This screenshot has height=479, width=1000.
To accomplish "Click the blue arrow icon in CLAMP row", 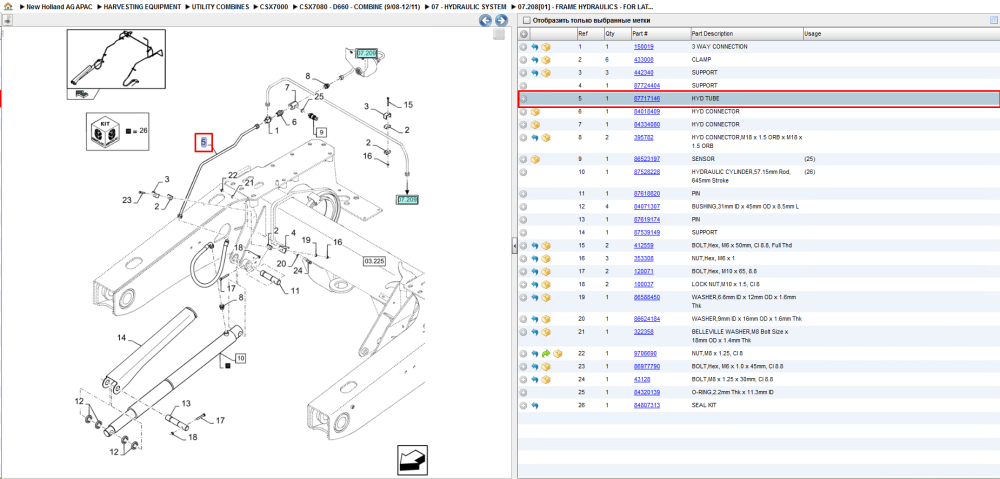I will (x=535, y=60).
